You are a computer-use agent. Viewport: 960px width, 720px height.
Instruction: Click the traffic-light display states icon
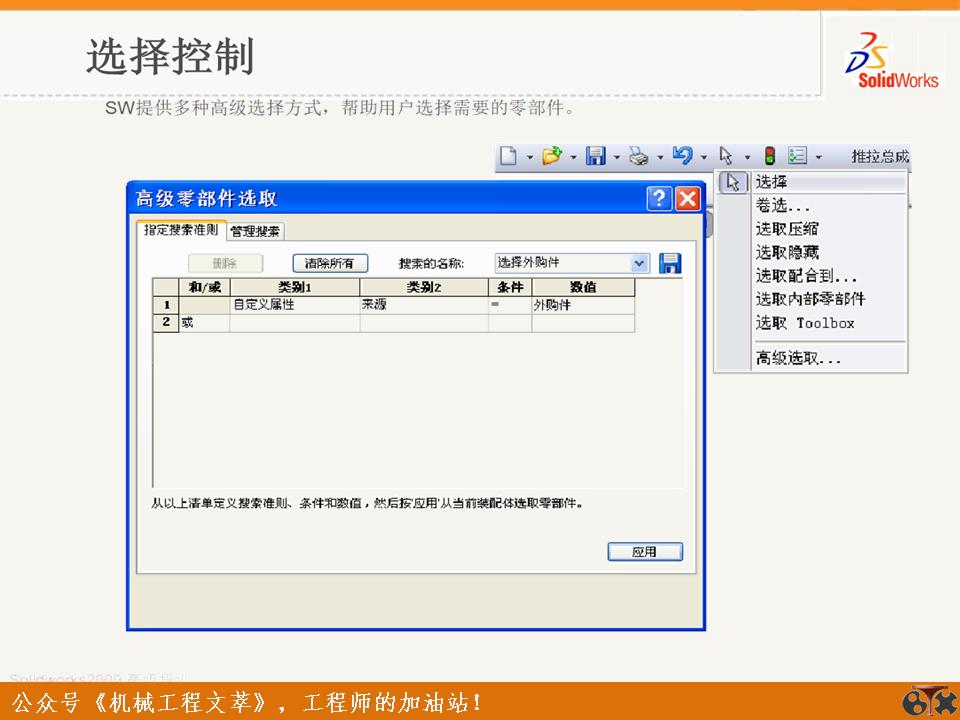coord(770,156)
